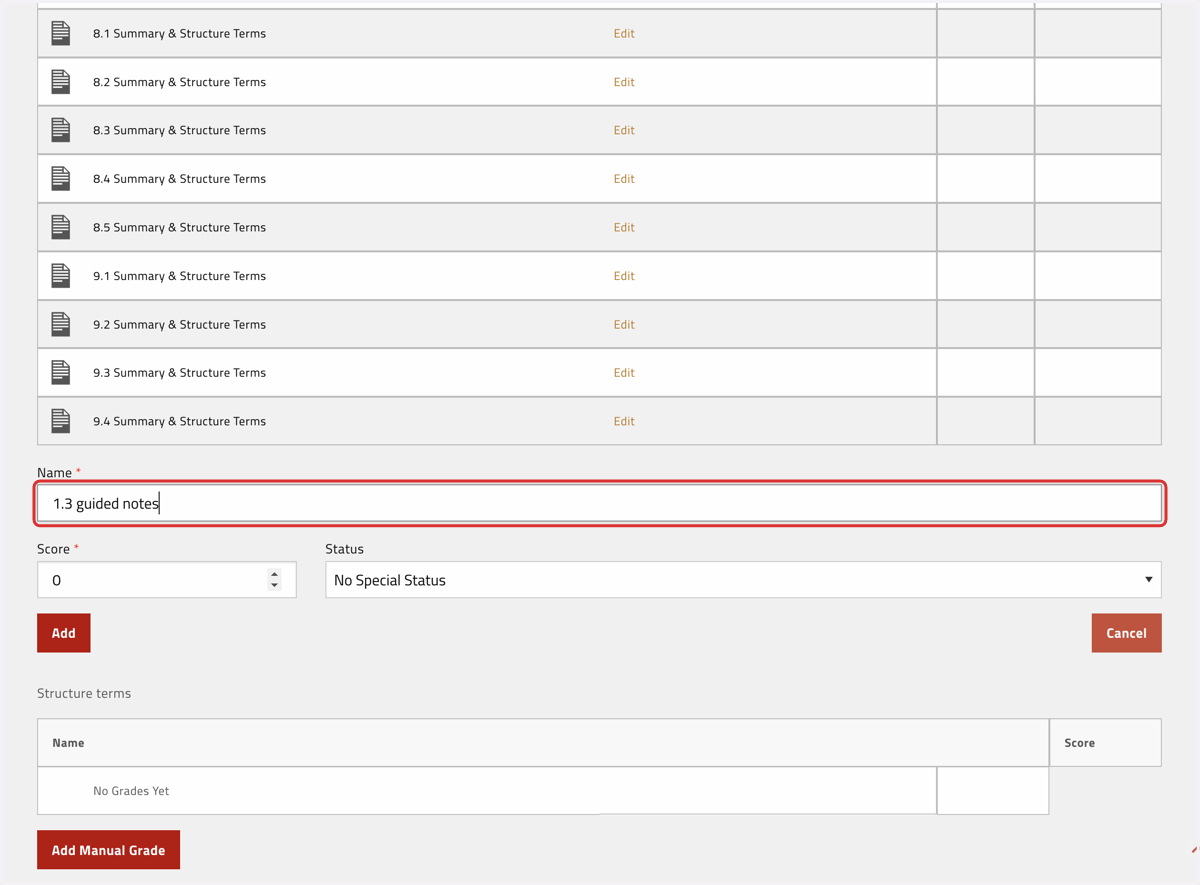
Task: Click the document icon for 8.2 Summary
Action: [61, 82]
